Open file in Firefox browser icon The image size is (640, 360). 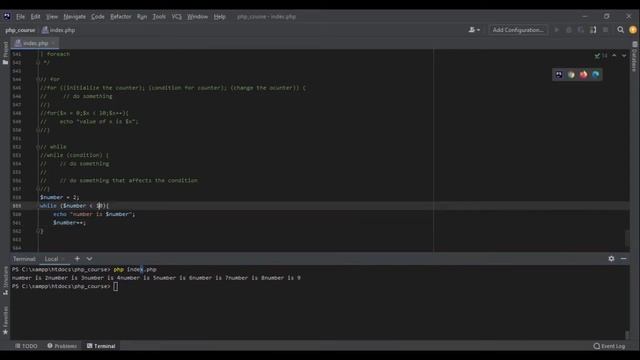[583, 75]
